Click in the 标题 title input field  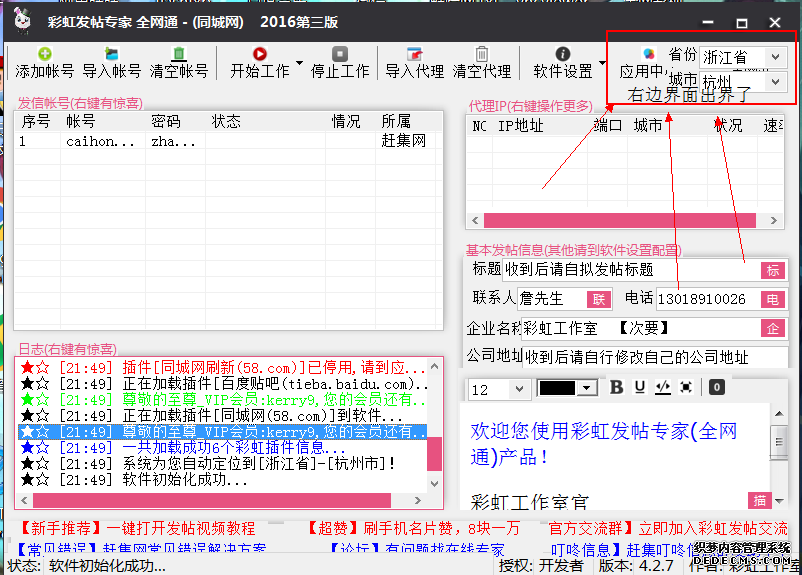click(x=632, y=270)
